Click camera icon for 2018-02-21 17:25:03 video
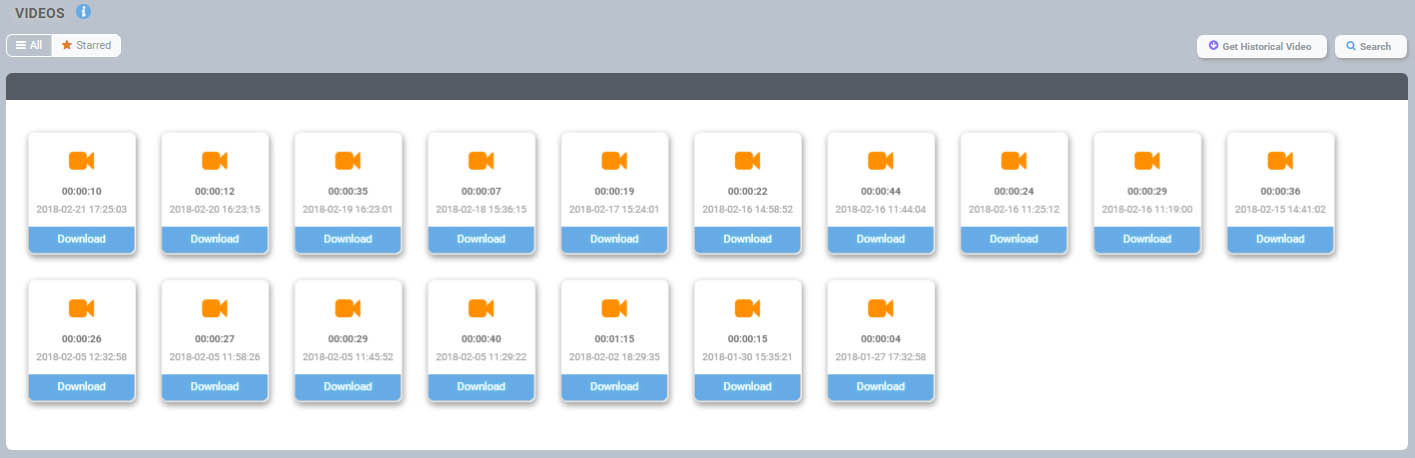Screen dimensions: 1415x458 82,160
